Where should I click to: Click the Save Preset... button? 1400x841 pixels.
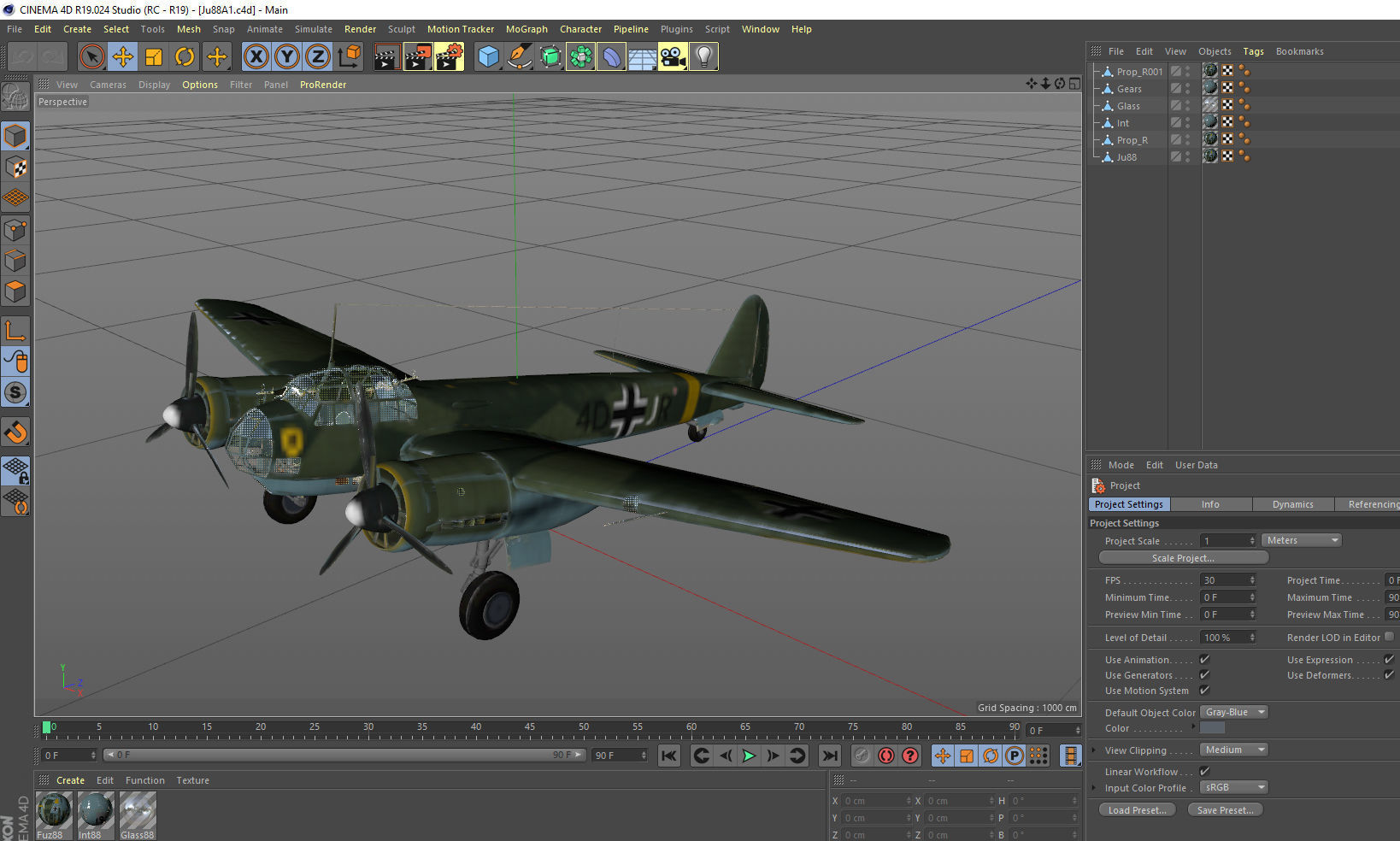coord(1225,810)
